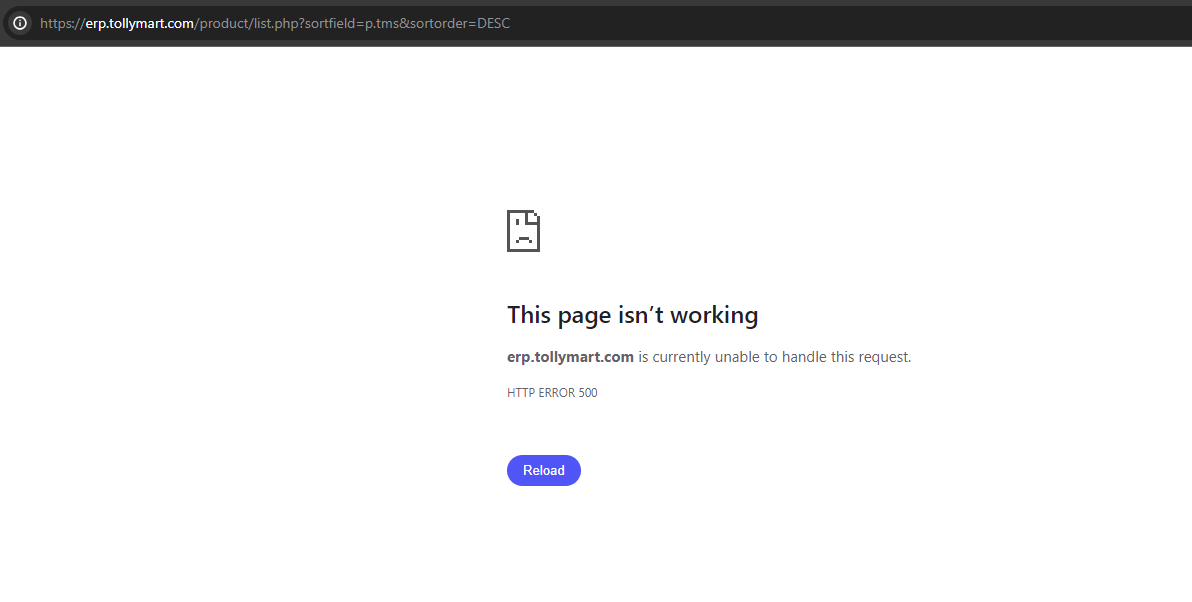
Task: Click the Reload button
Action: pos(544,471)
